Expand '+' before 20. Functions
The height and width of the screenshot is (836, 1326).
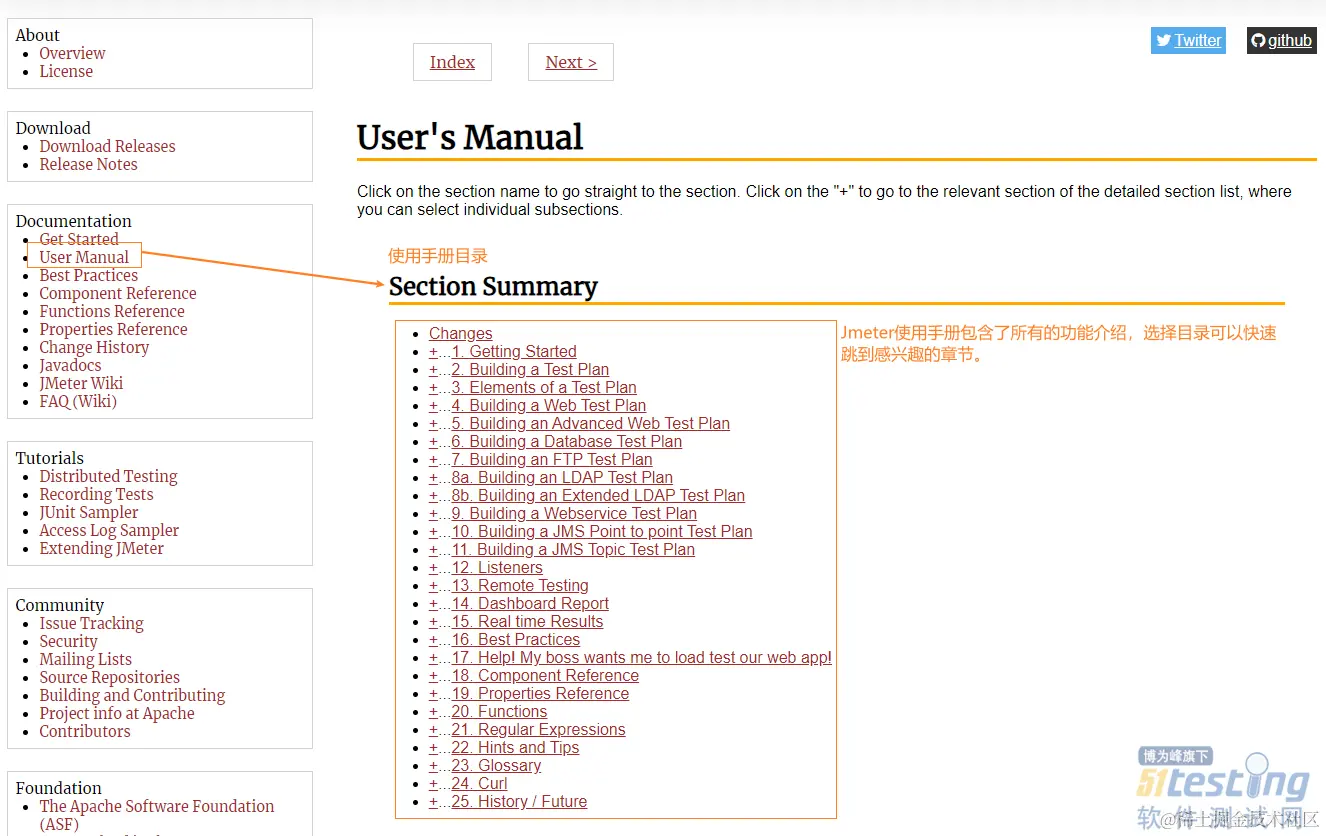click(433, 712)
